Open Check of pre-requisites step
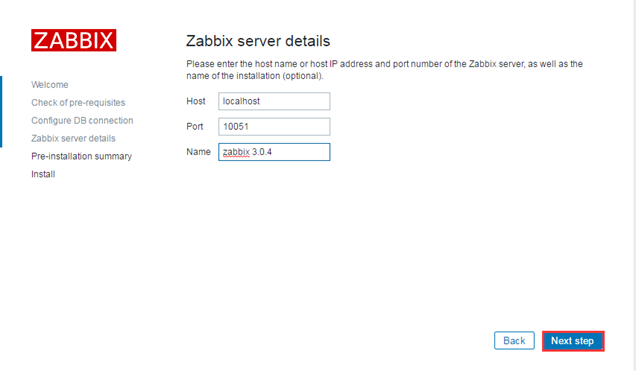The image size is (636, 371). click(x=78, y=103)
